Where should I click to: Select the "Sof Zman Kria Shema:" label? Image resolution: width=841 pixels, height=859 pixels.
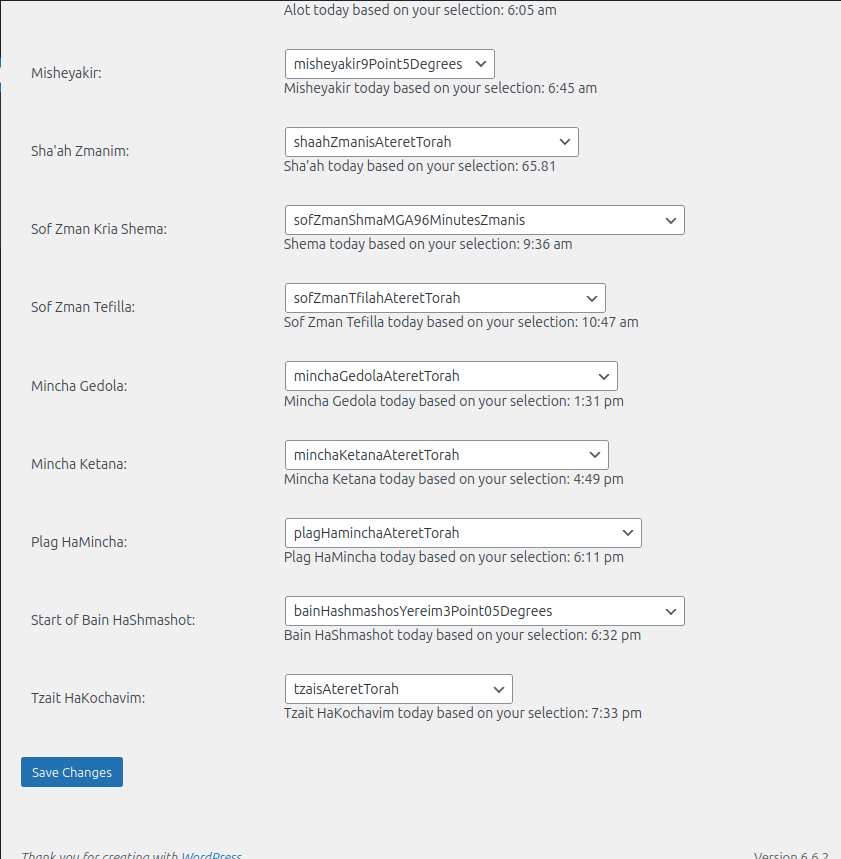coord(99,229)
